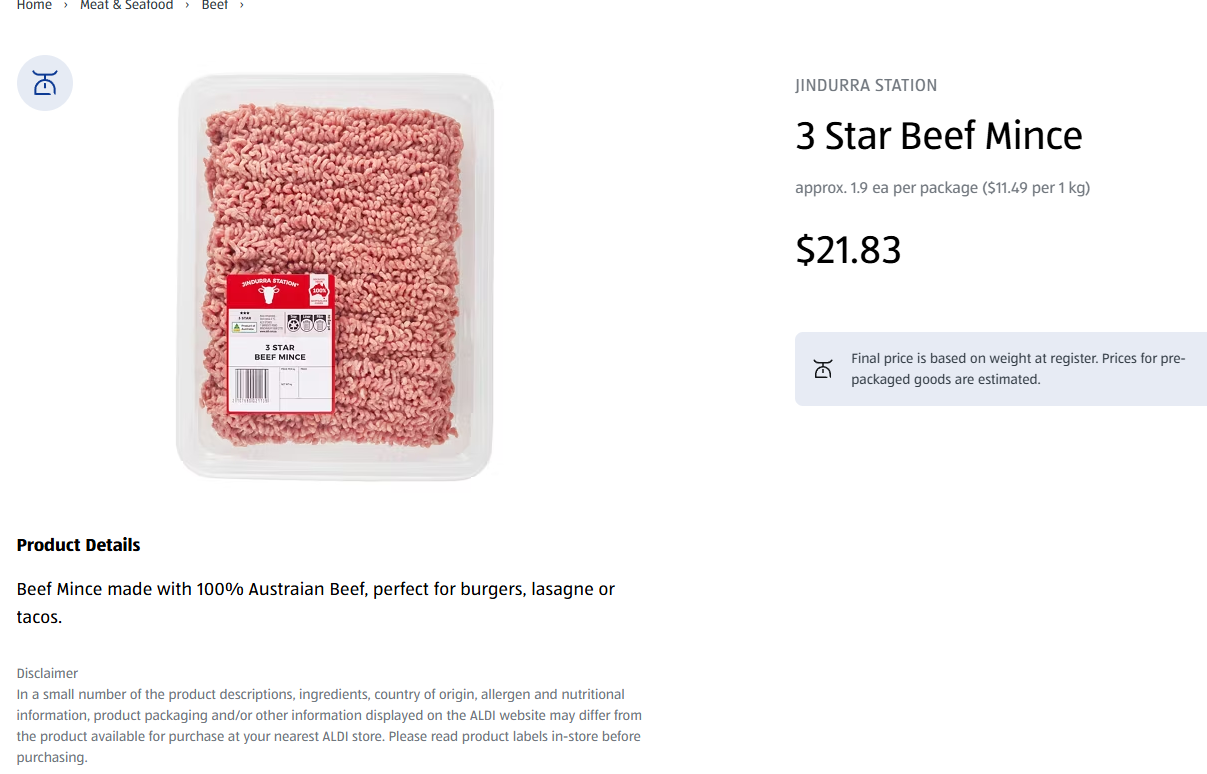The width and height of the screenshot is (1207, 774).
Task: Click the bull logo on the package label
Action: coord(267,295)
